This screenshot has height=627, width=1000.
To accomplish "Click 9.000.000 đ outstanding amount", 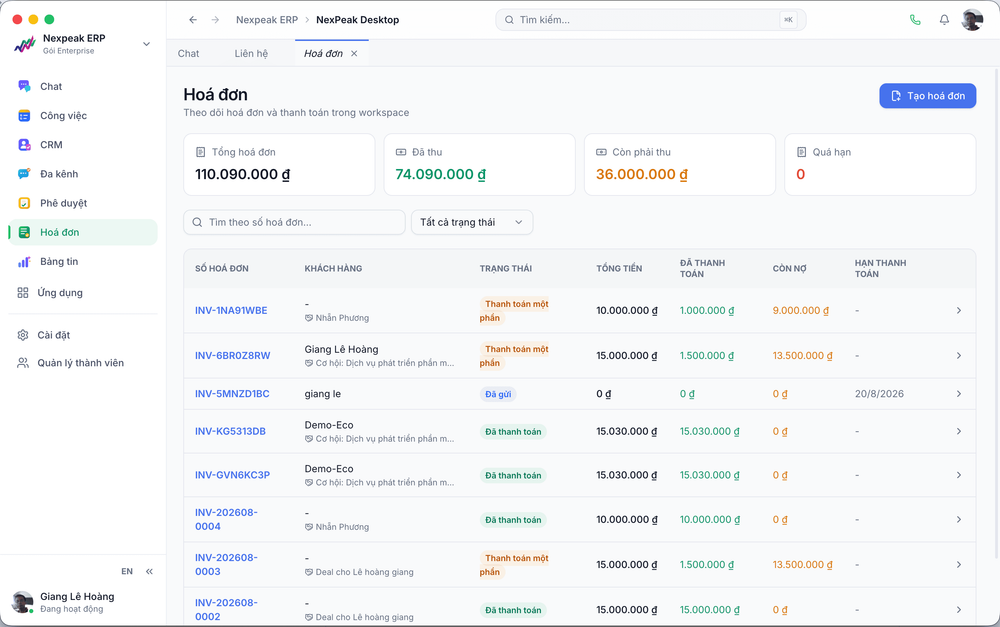I will (800, 311).
